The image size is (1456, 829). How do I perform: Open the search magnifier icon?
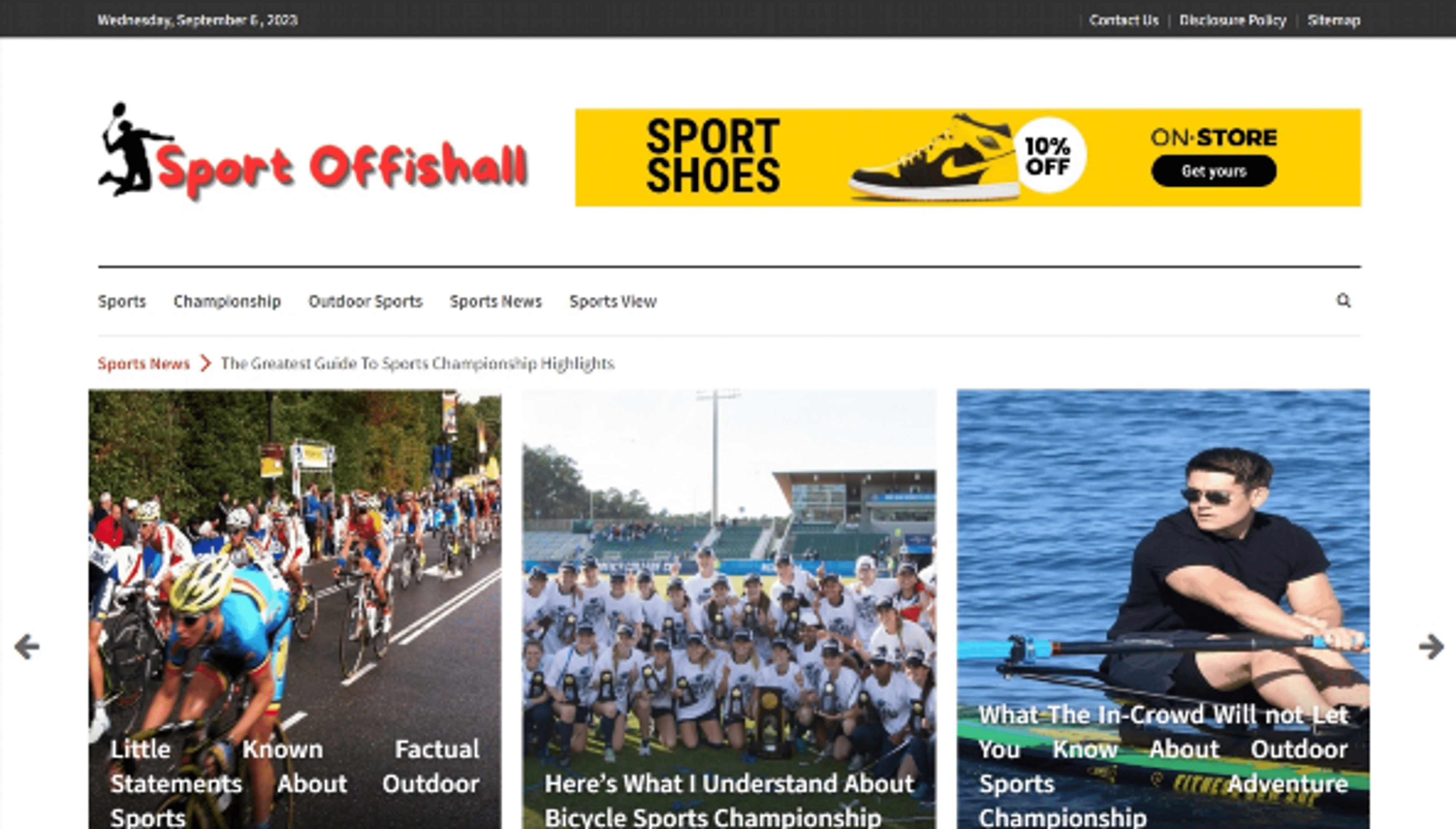tap(1343, 301)
